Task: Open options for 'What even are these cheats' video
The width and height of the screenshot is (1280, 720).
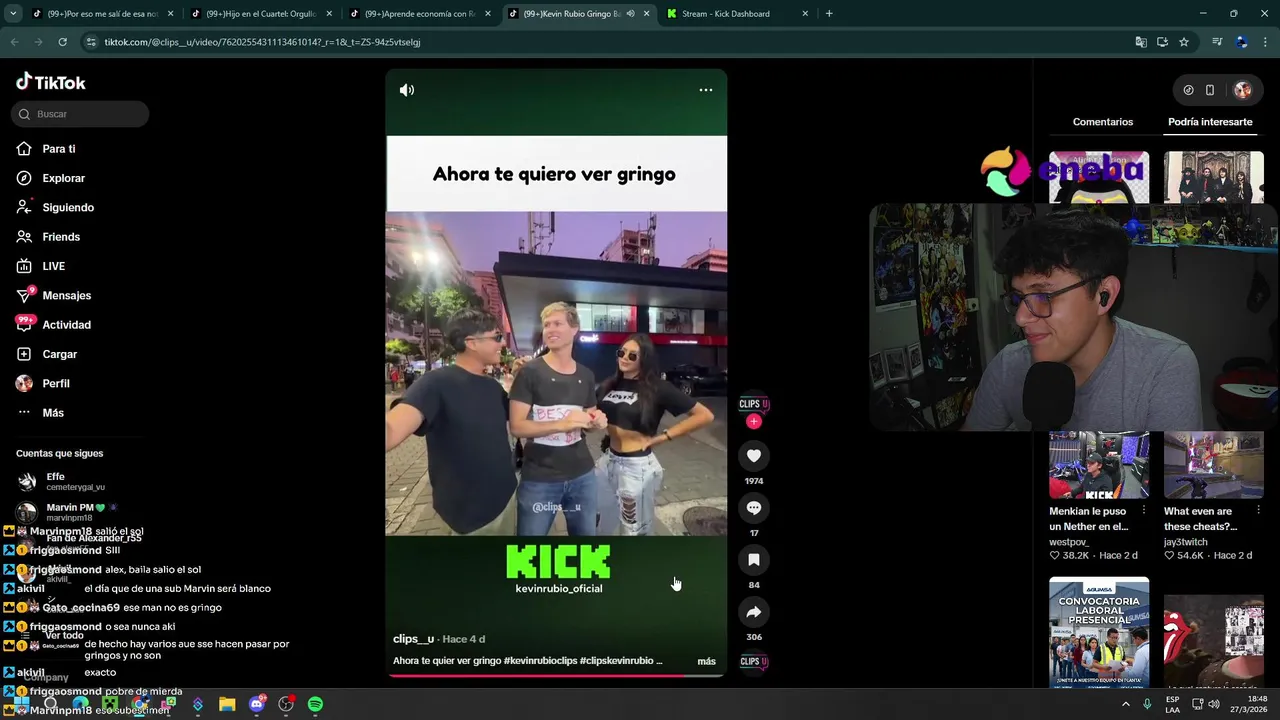Action: click(1259, 511)
